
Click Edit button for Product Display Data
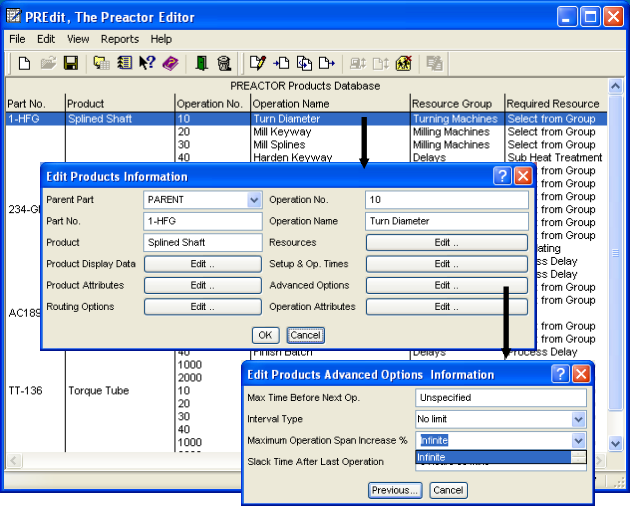[x=203, y=264]
